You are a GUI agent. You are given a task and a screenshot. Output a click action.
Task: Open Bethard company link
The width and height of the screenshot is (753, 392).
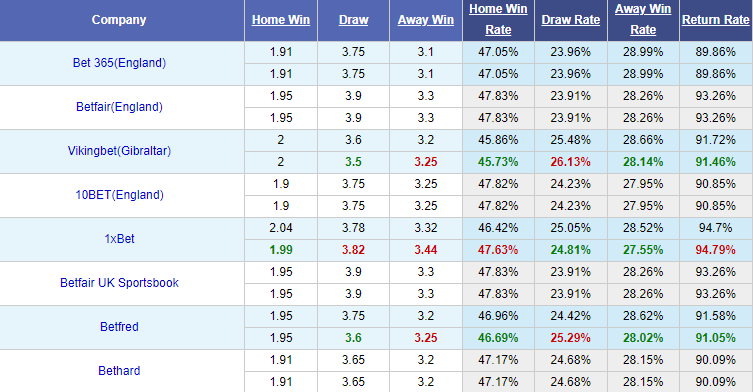pyautogui.click(x=119, y=370)
